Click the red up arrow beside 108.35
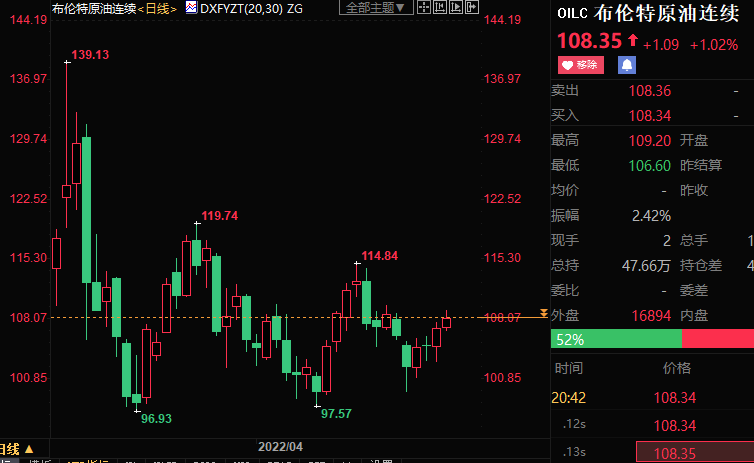The image size is (754, 463). point(632,42)
